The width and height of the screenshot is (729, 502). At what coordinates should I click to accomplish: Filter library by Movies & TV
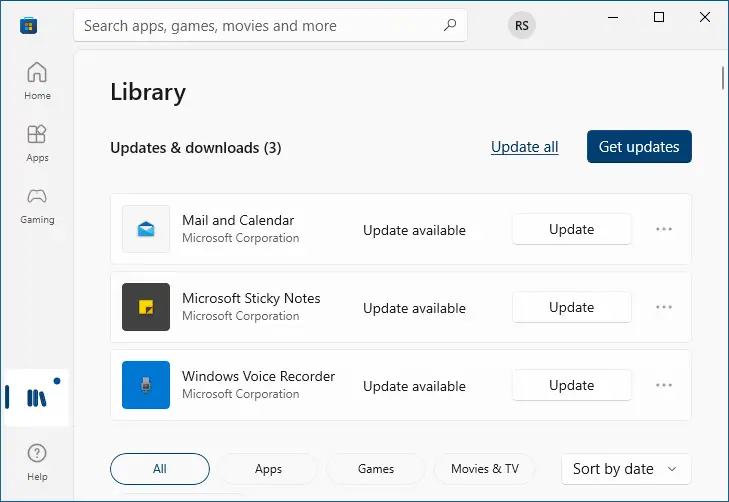[485, 469]
